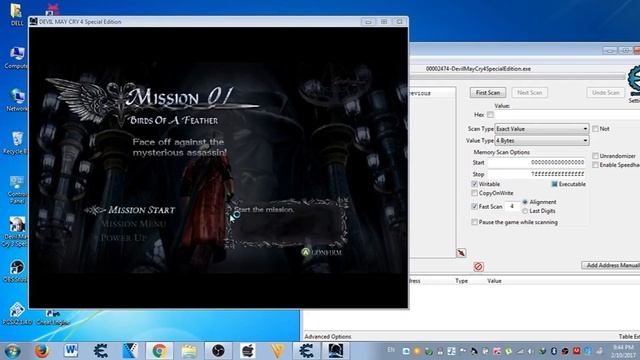Screen dimensions: 640x360
Task: Click the process name 00002474-DevilMayCry4SpecialEdition.exe
Action: pos(478,69)
